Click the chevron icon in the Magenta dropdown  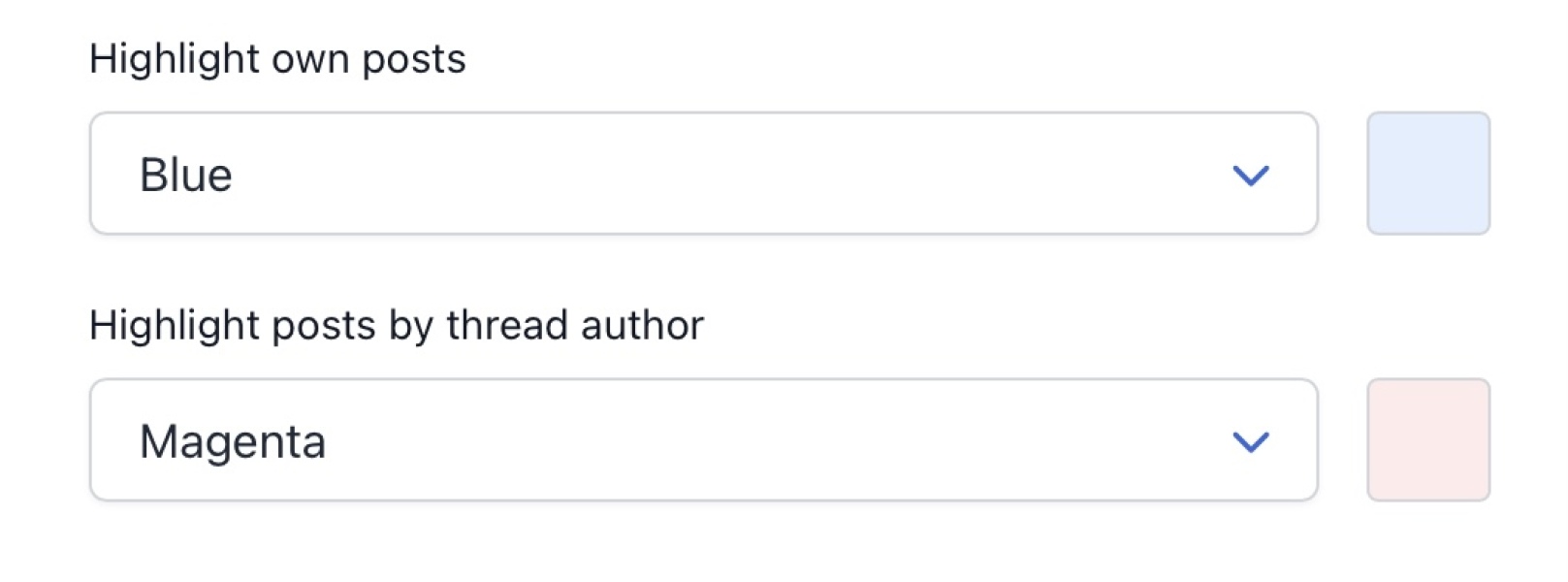pos(1250,442)
